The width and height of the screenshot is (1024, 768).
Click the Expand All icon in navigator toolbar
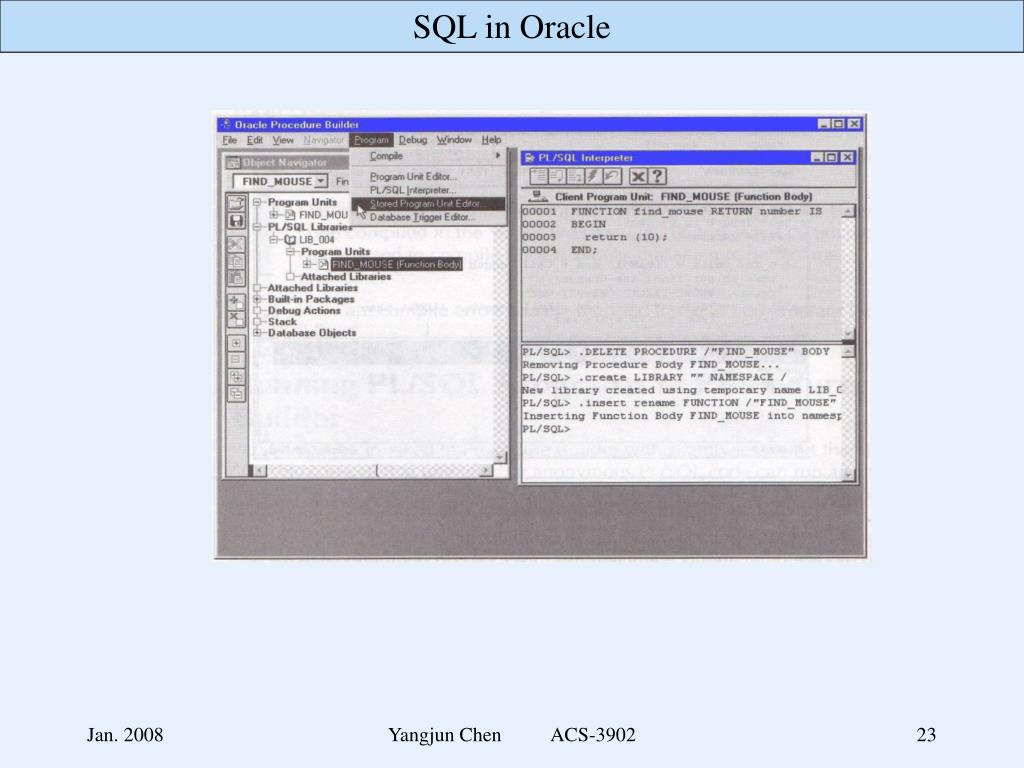click(236, 377)
